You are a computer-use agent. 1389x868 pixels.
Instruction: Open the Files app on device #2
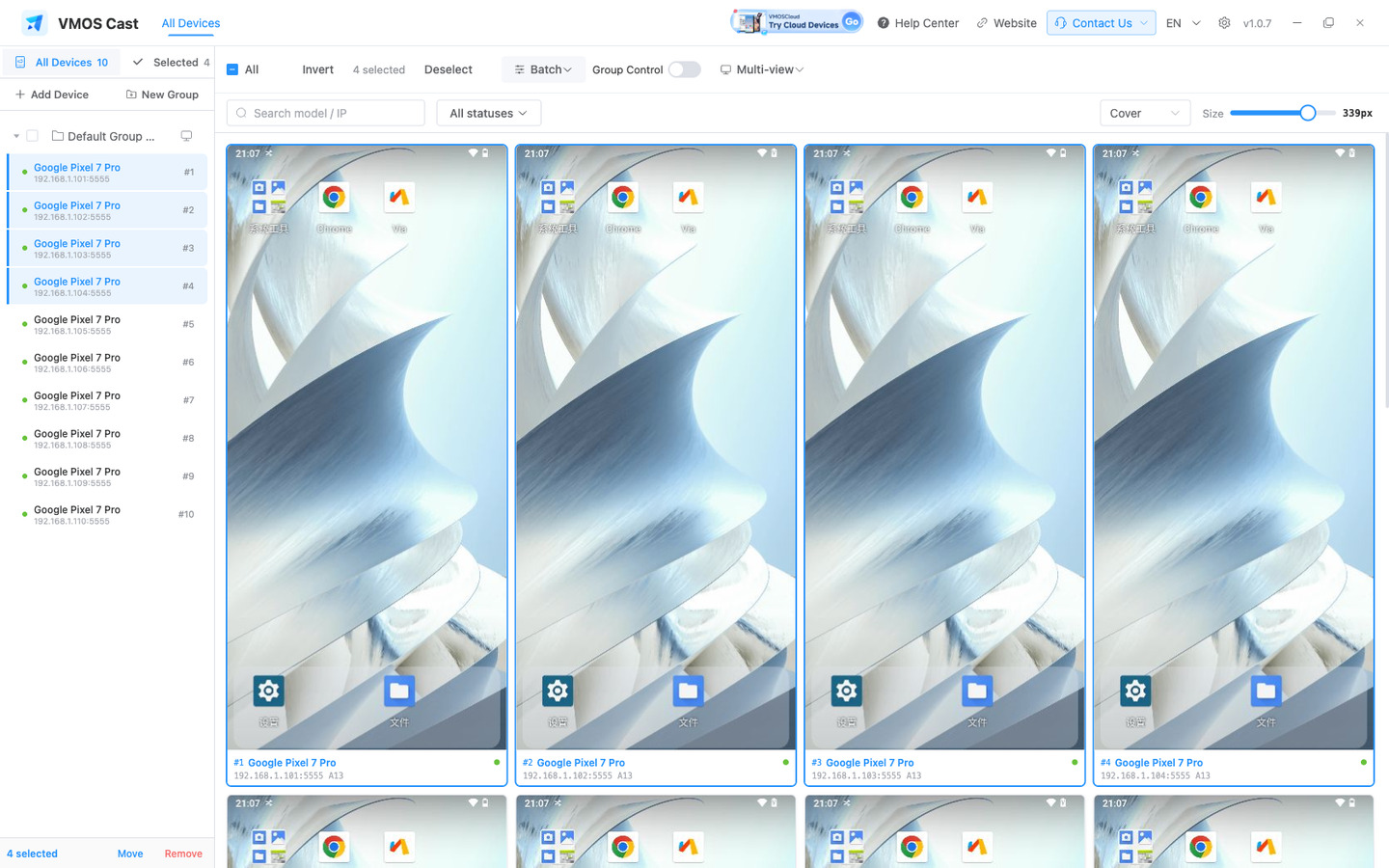point(688,691)
